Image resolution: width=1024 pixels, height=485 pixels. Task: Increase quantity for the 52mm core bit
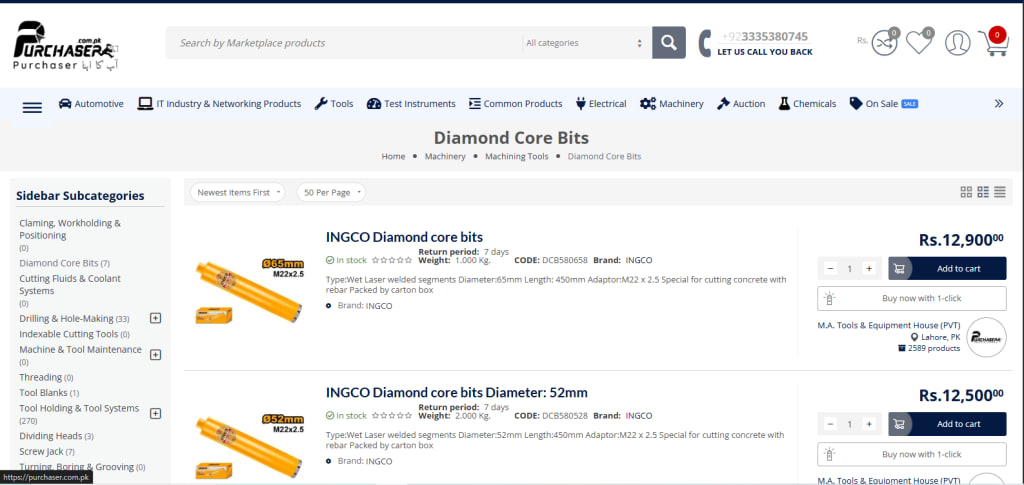point(869,424)
